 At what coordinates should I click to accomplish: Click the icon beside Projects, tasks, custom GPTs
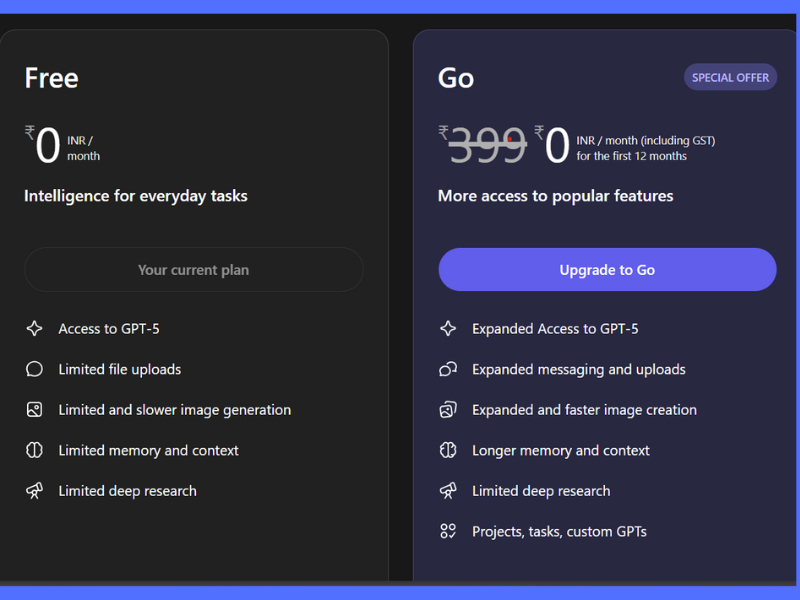point(448,531)
